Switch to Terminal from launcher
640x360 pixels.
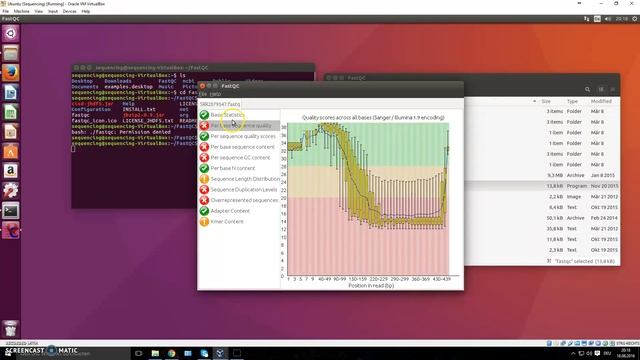11,211
